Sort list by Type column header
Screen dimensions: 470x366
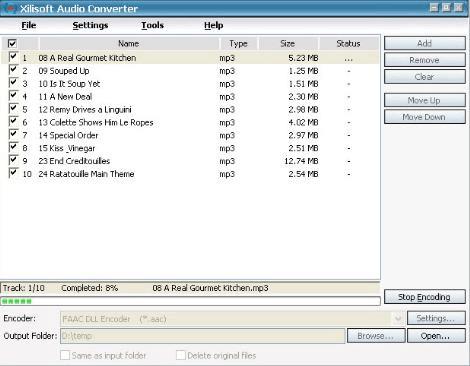[x=238, y=43]
